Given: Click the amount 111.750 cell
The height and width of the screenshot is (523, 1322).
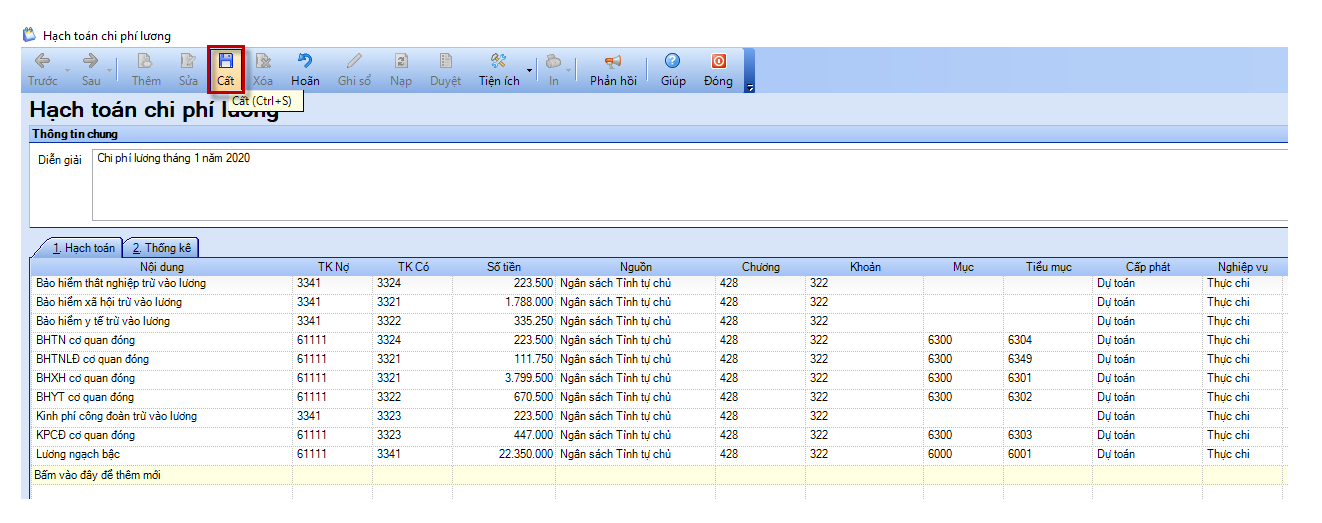Looking at the screenshot, I should click(504, 359).
